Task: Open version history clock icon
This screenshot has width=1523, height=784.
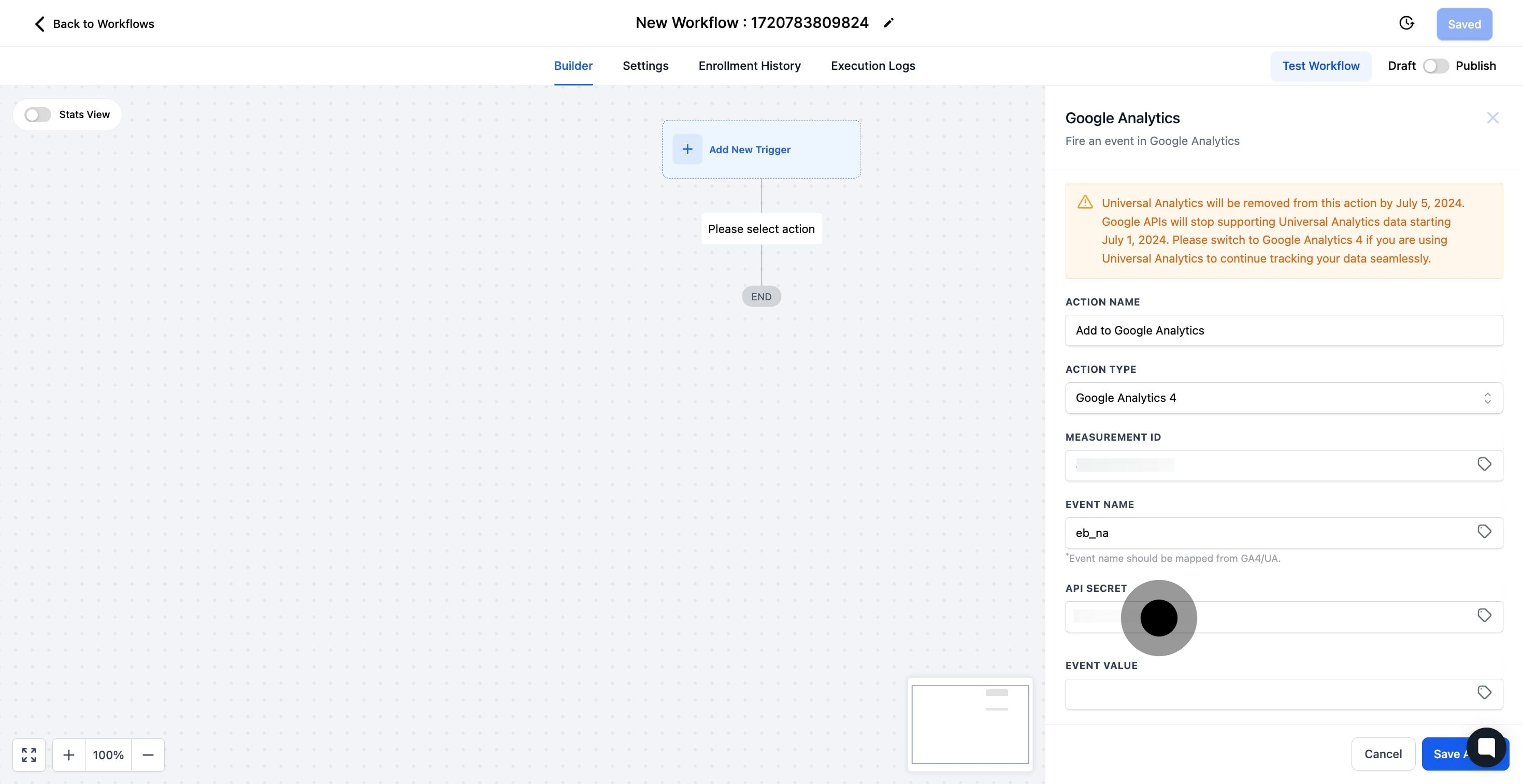Action: tap(1406, 23)
